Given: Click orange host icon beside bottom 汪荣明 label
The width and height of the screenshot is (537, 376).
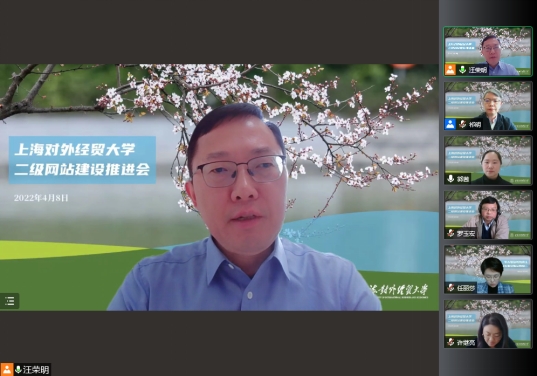Looking at the screenshot, I should click(7, 369).
